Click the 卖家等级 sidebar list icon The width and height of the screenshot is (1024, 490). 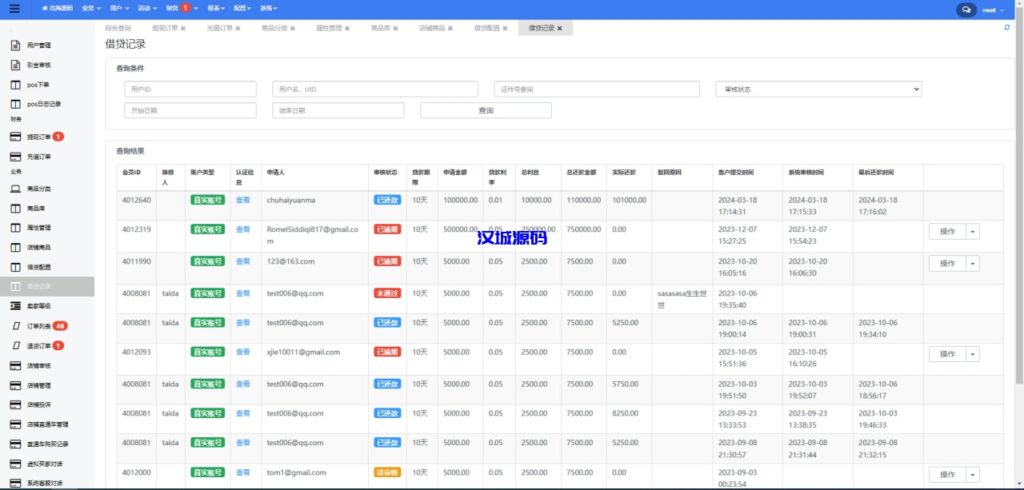(16, 306)
